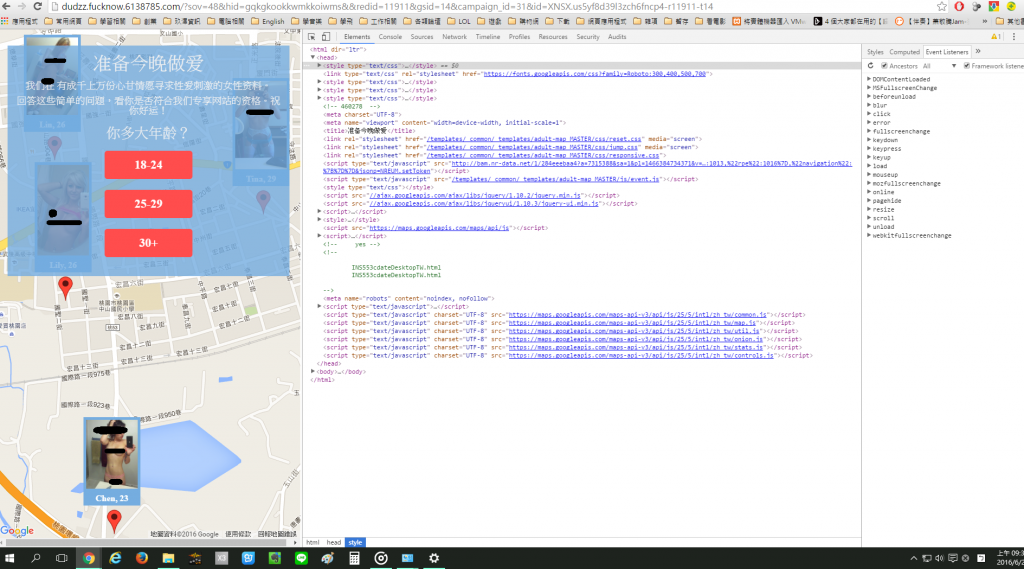Open the bookmarks bar overflow chevron
Viewport: 1024px width, 569px height.
(985, 22)
